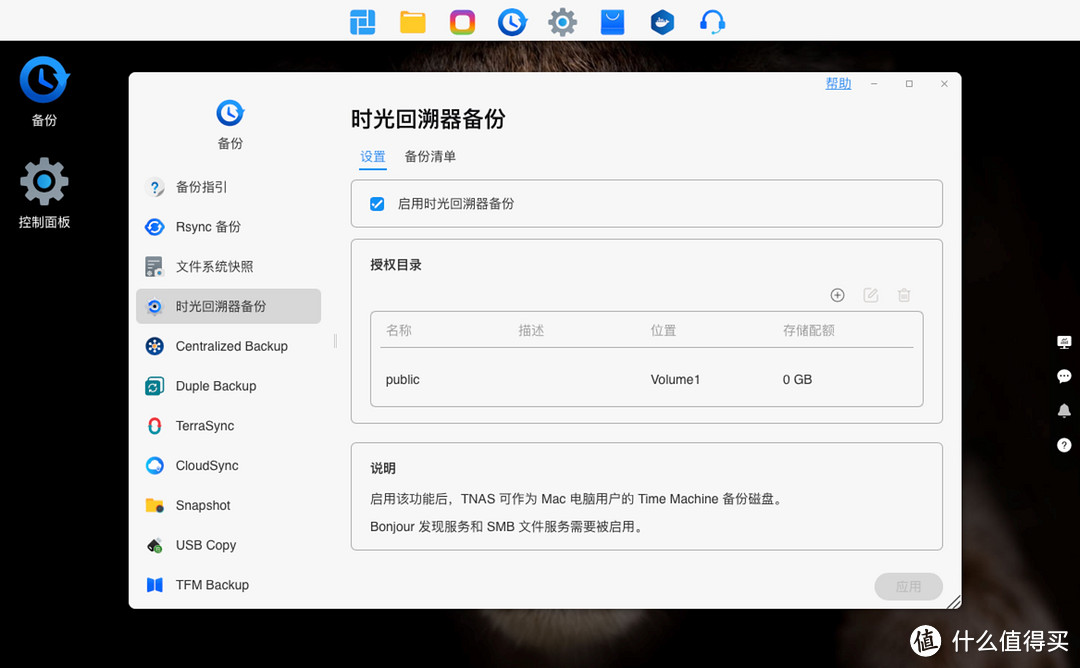The height and width of the screenshot is (668, 1080).
Task: Click the 应用 apply button
Action: [x=908, y=586]
